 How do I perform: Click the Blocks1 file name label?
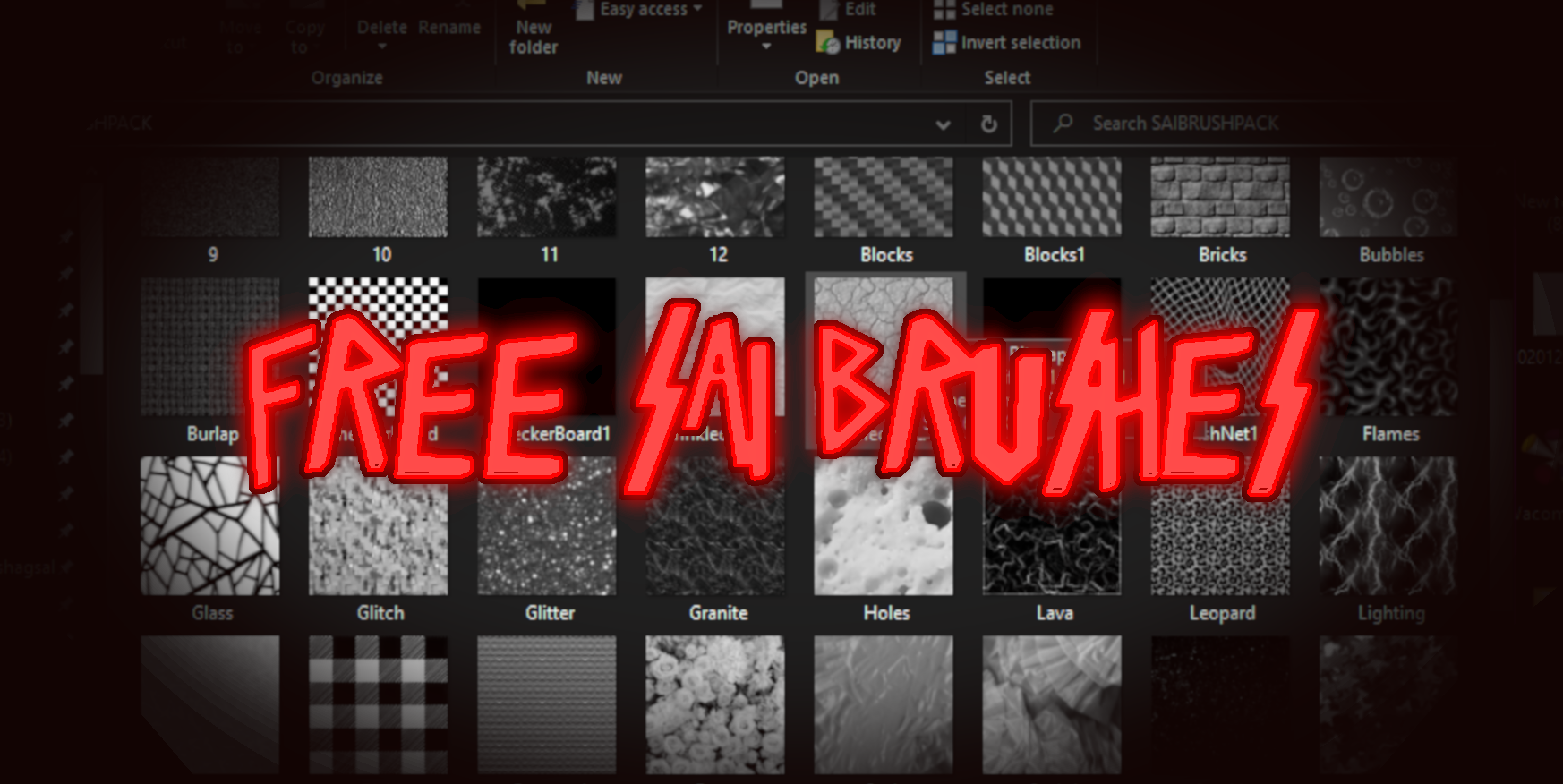(x=1054, y=255)
